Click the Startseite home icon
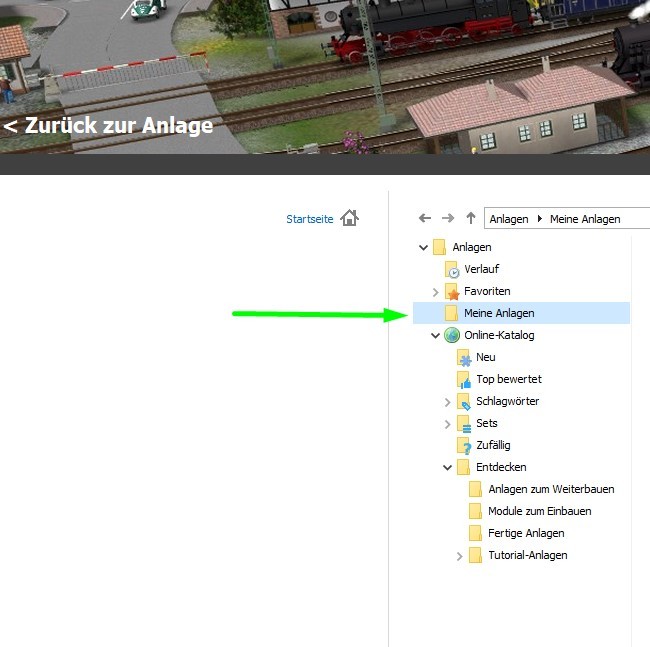 point(349,218)
